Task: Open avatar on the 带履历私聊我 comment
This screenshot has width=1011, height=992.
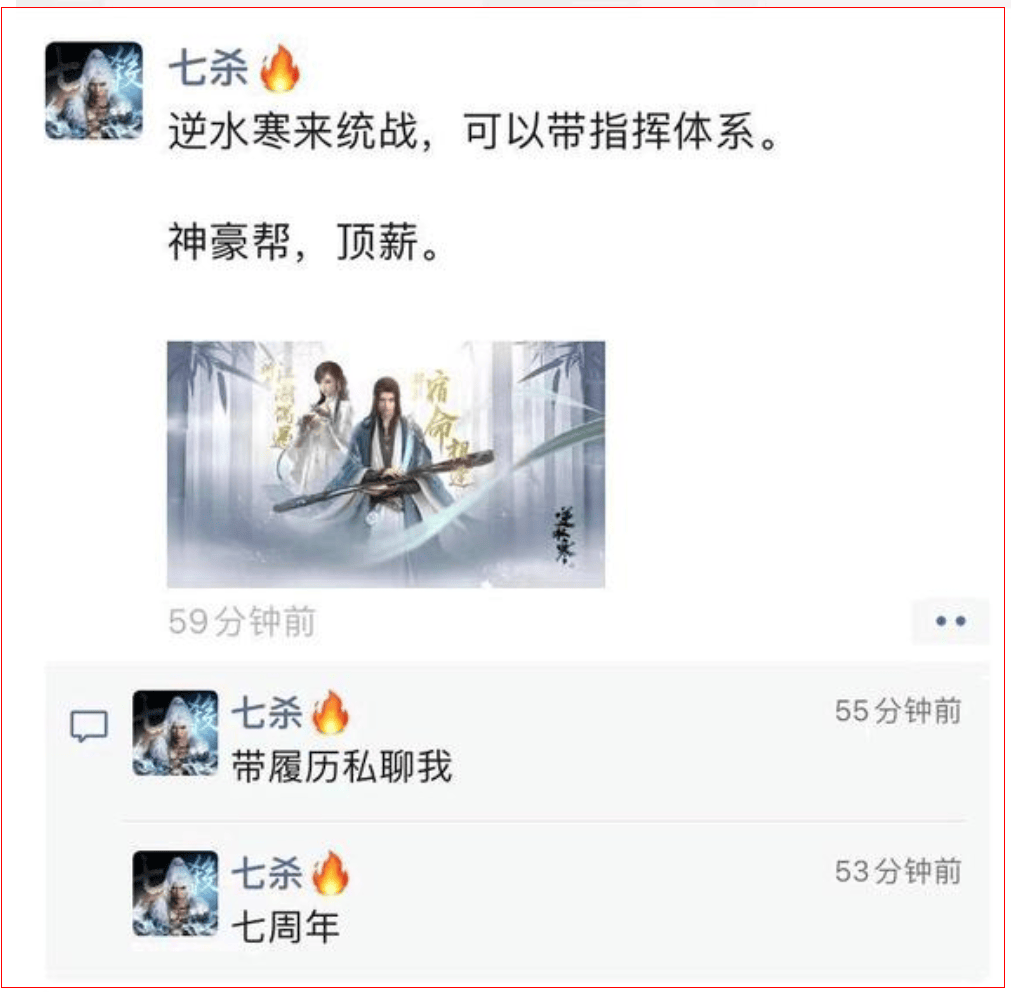Action: pyautogui.click(x=175, y=733)
